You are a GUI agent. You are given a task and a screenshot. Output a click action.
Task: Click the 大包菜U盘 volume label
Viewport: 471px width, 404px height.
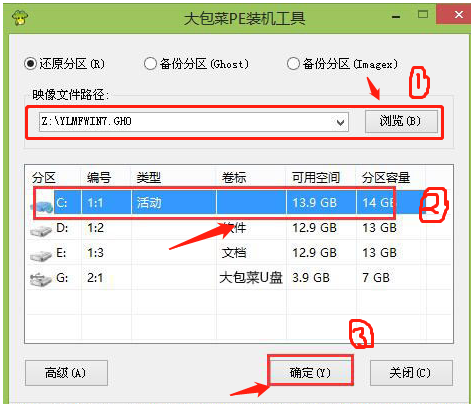[x=251, y=278]
